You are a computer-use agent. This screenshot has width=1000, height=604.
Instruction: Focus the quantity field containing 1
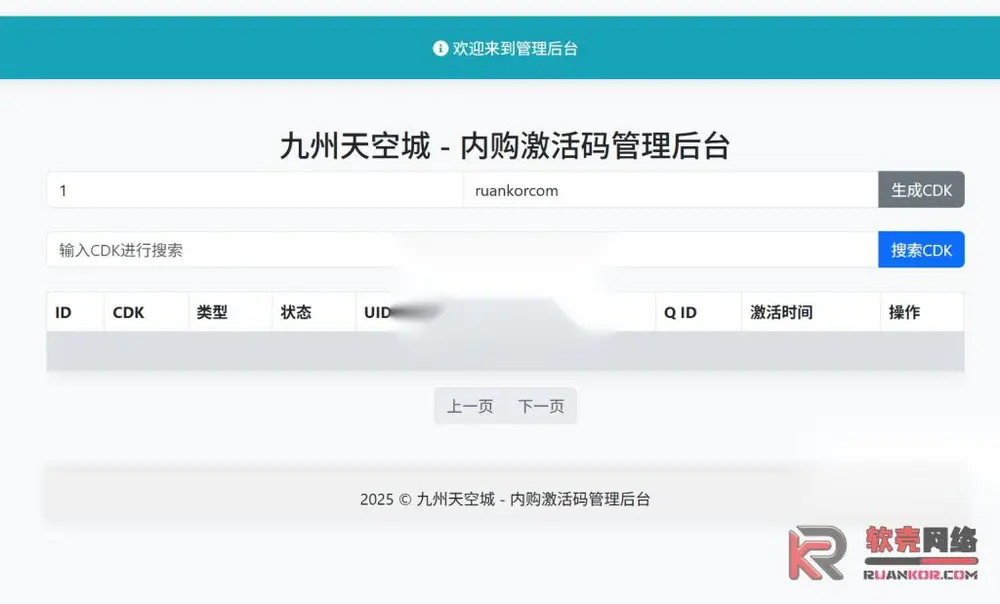[x=254, y=190]
